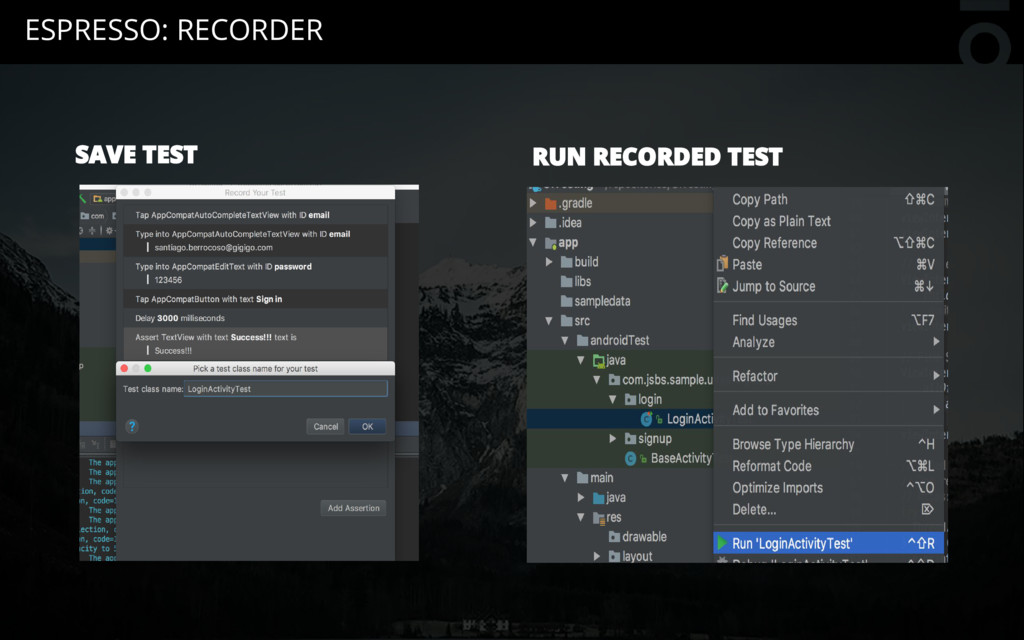Select the Tap Sign in button step
The width and height of the screenshot is (1024, 640).
click(255, 299)
